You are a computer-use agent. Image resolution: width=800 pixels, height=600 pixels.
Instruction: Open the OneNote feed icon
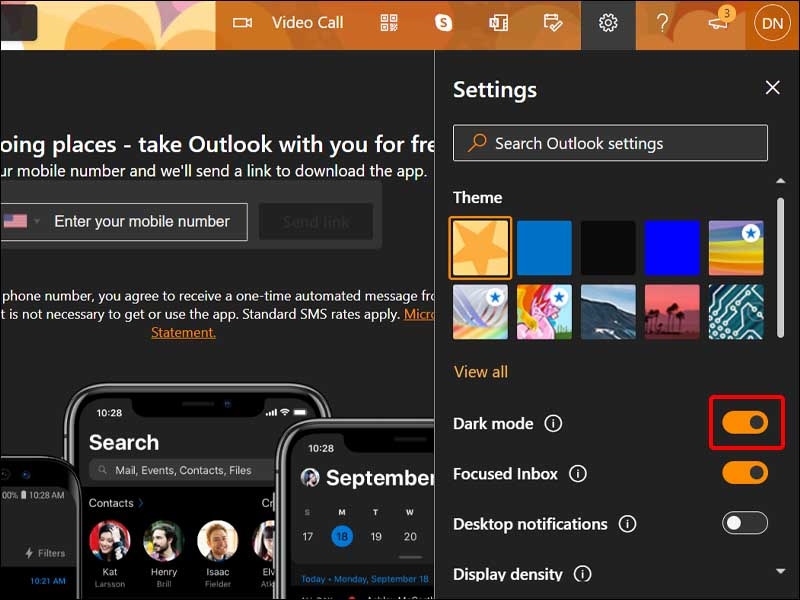tap(498, 23)
